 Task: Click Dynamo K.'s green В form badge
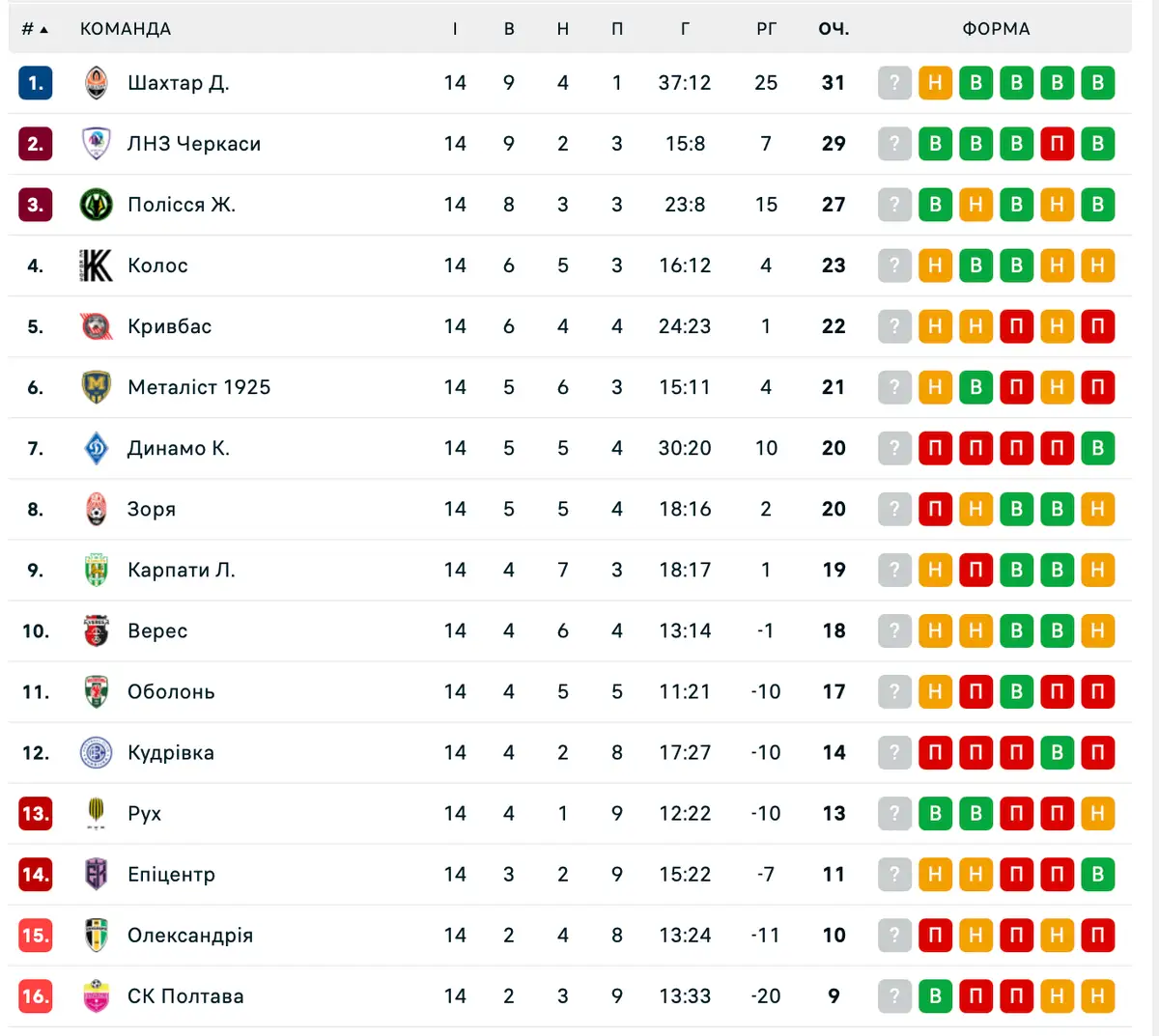point(1098,448)
